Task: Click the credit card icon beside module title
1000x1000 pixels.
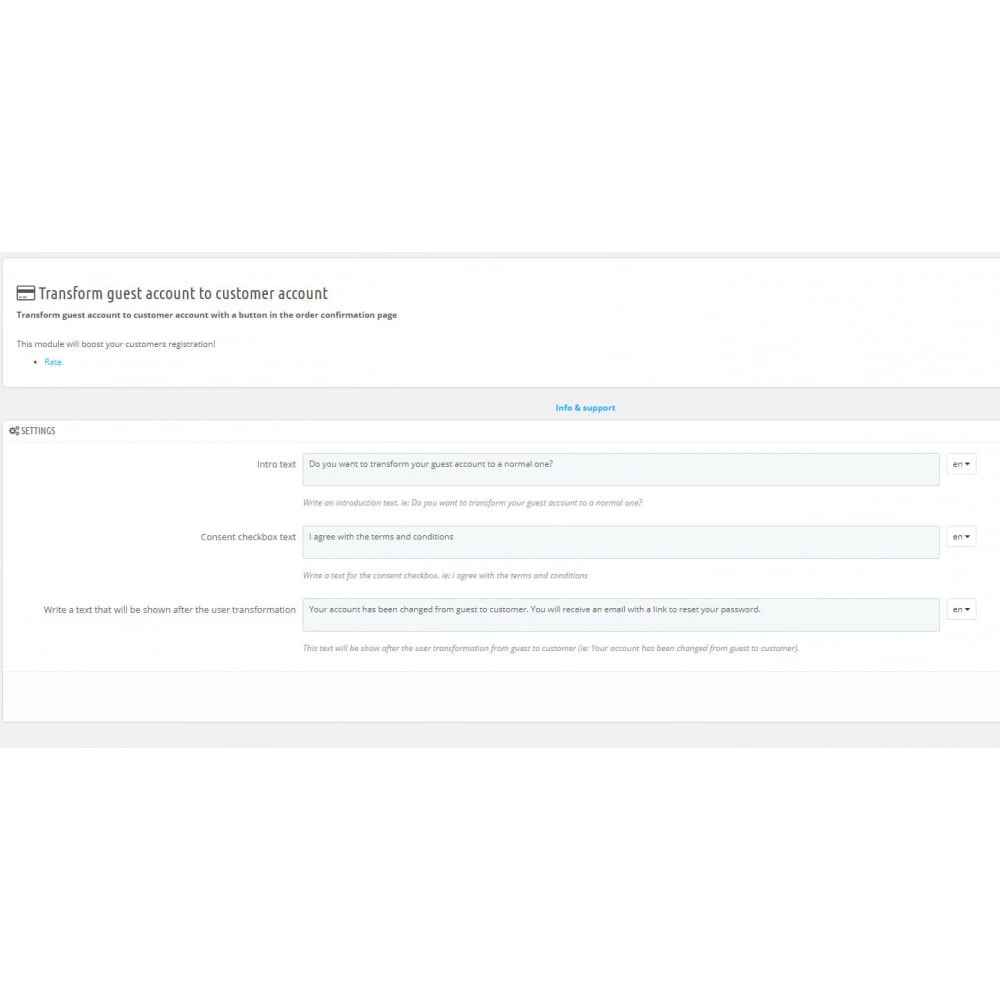Action: pos(26,293)
